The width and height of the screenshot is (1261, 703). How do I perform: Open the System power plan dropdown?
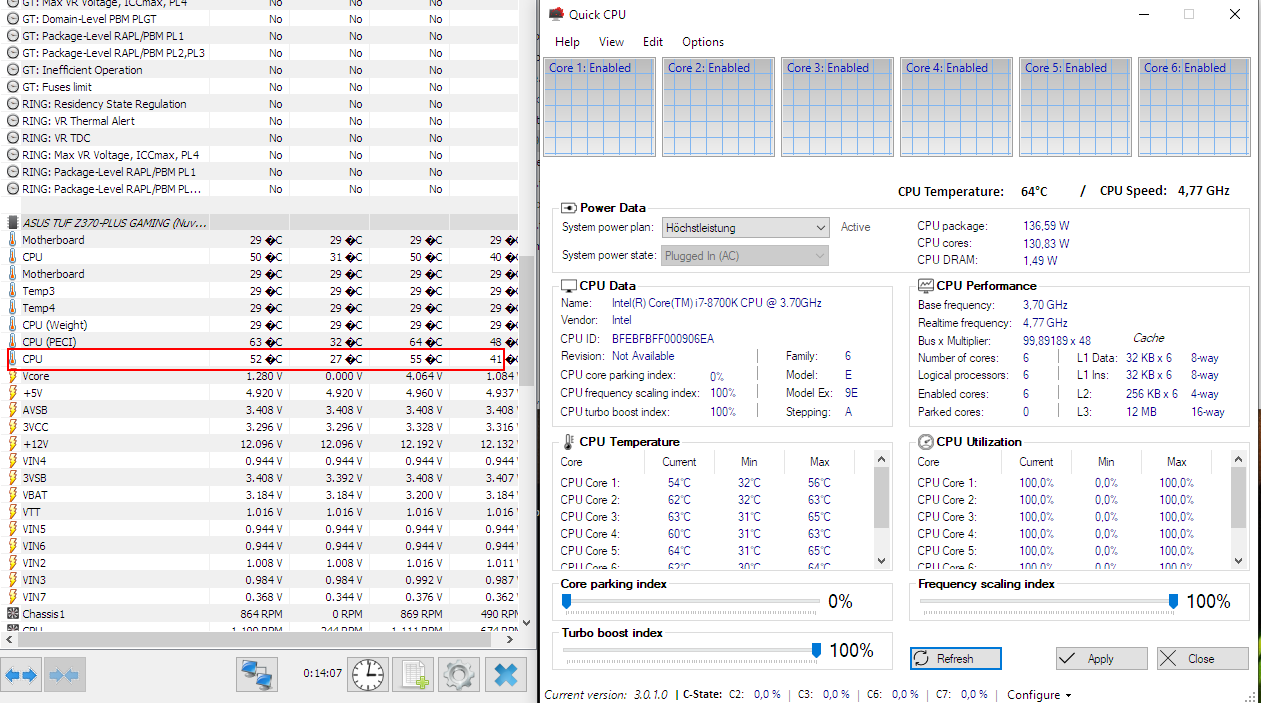[x=745, y=228]
